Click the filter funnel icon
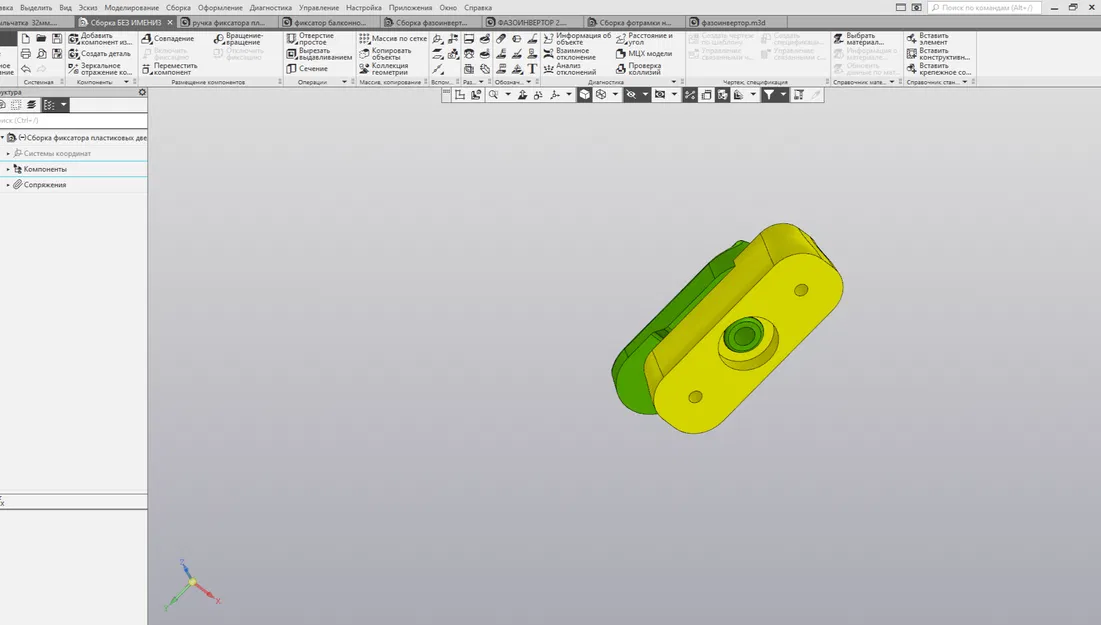Image resolution: width=1101 pixels, height=625 pixels. coord(769,95)
